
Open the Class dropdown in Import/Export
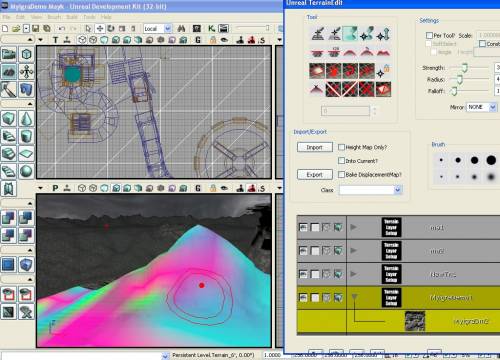[x=371, y=190]
